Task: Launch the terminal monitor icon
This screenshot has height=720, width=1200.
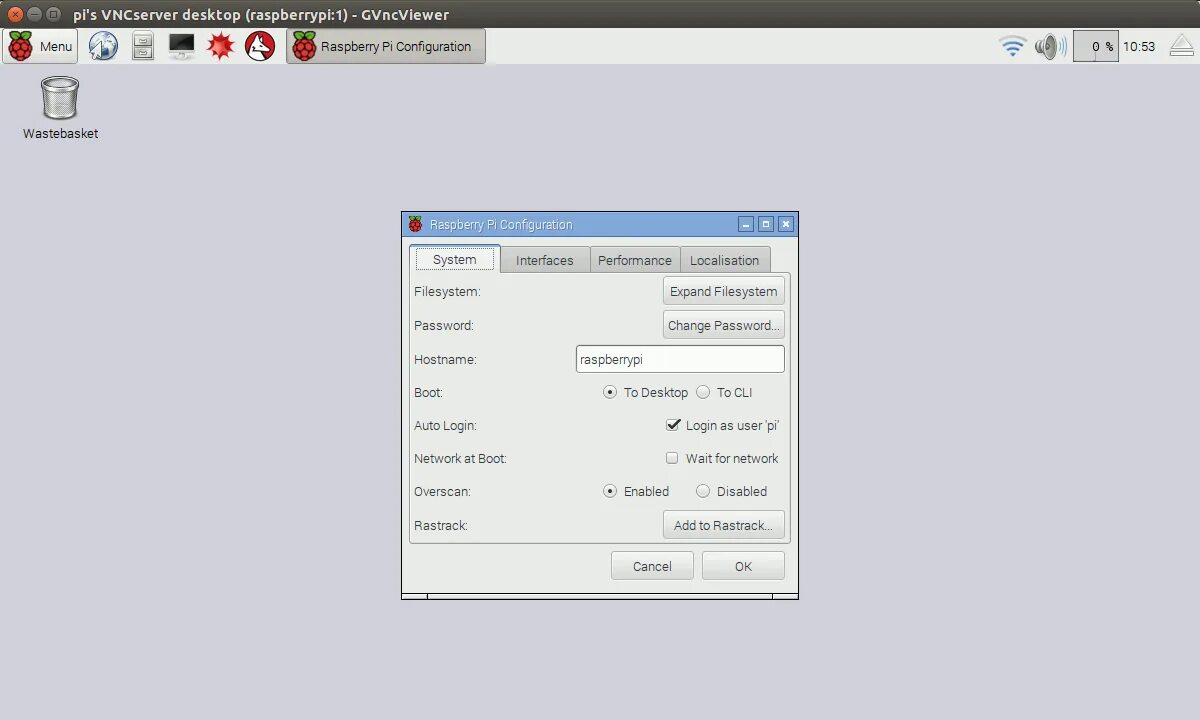Action: point(181,46)
